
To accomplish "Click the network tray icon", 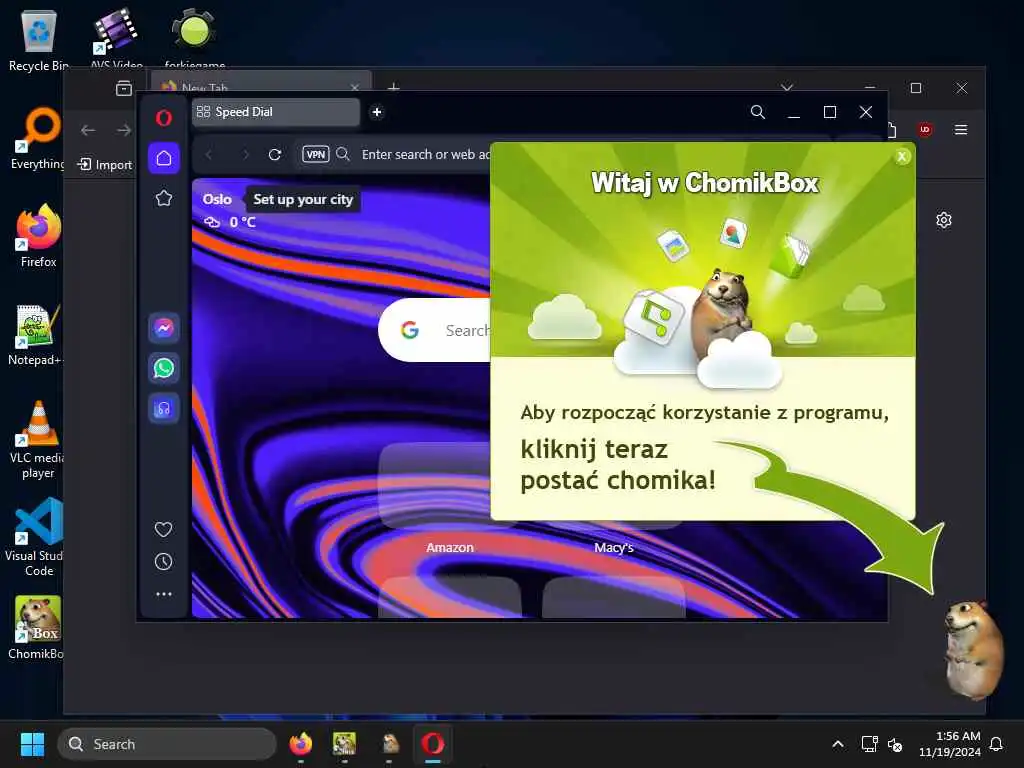I will (x=869, y=744).
